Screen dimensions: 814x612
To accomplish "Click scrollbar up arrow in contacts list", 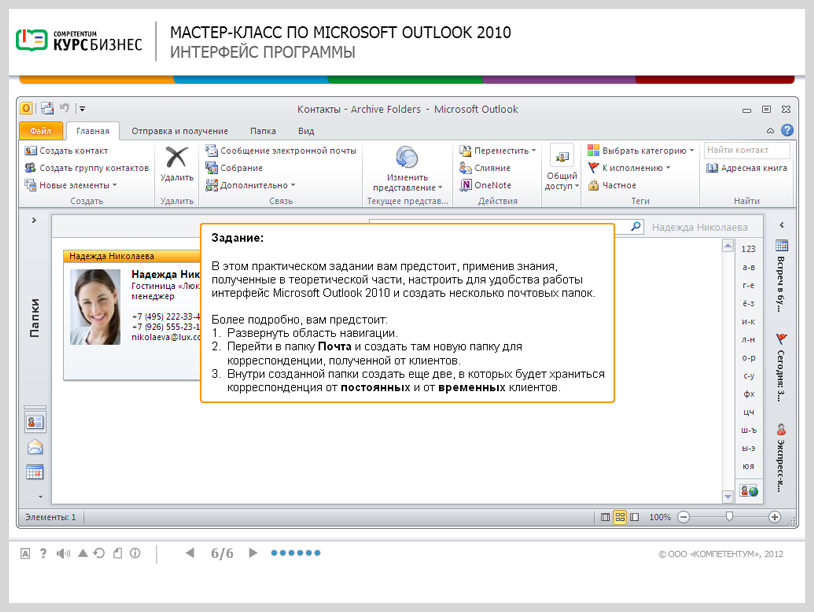I will pos(728,246).
